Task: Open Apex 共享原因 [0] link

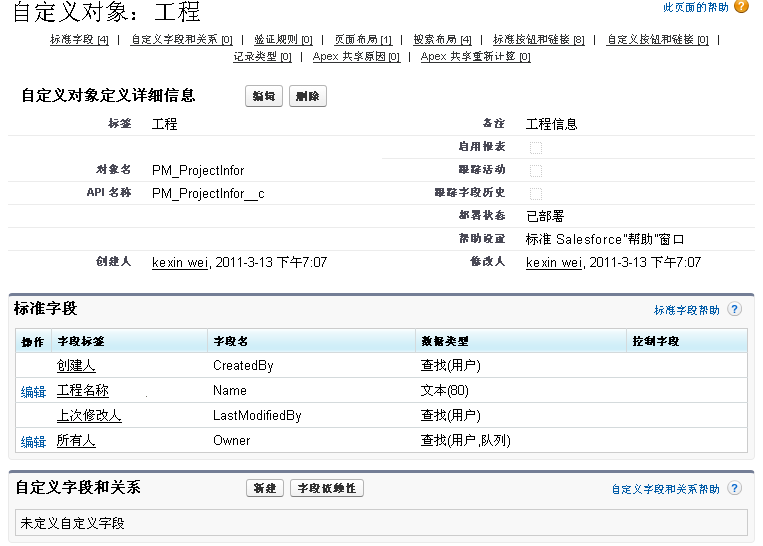Action: point(356,56)
